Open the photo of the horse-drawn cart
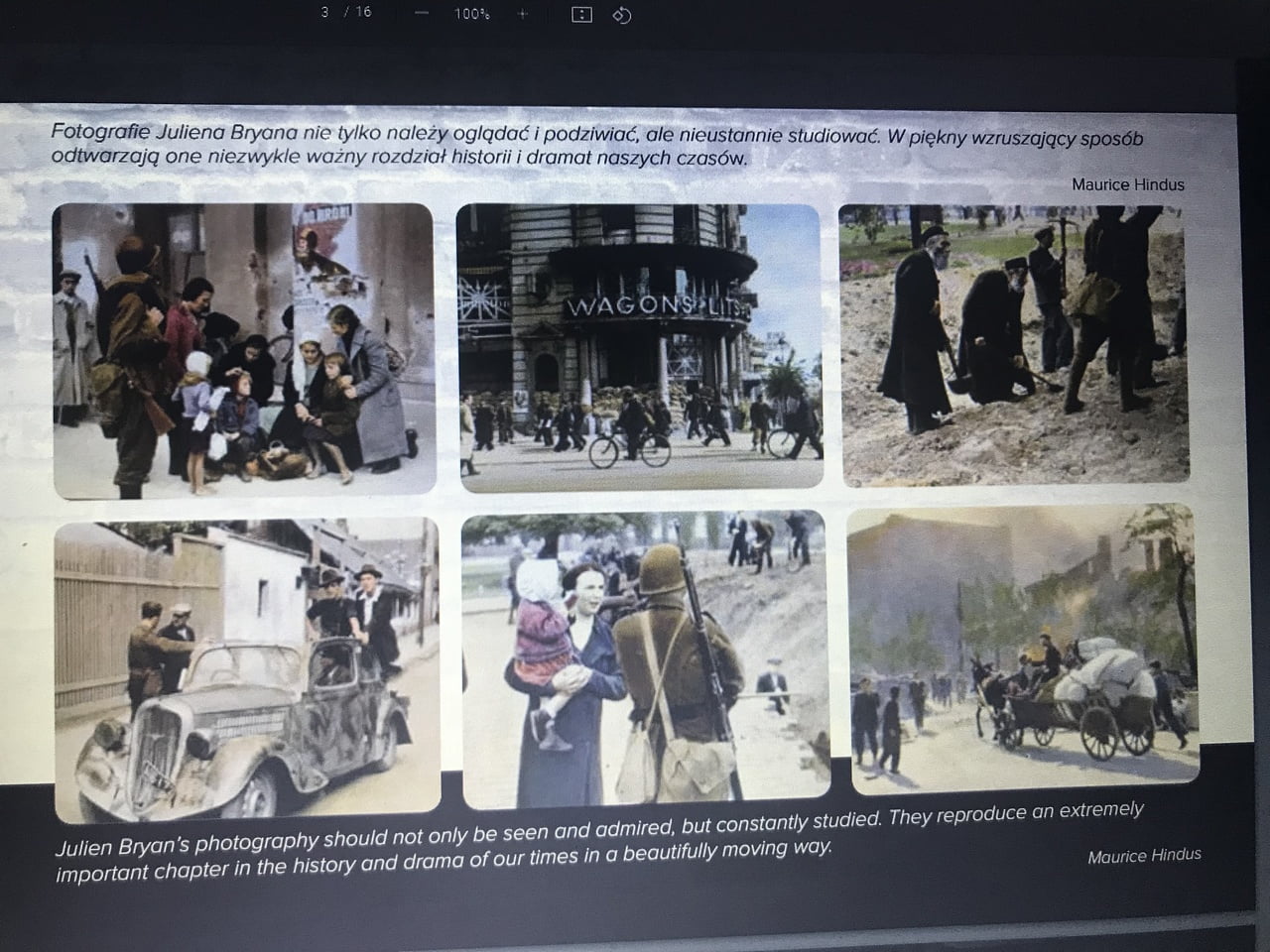This screenshot has height=952, width=1270. click(1023, 648)
